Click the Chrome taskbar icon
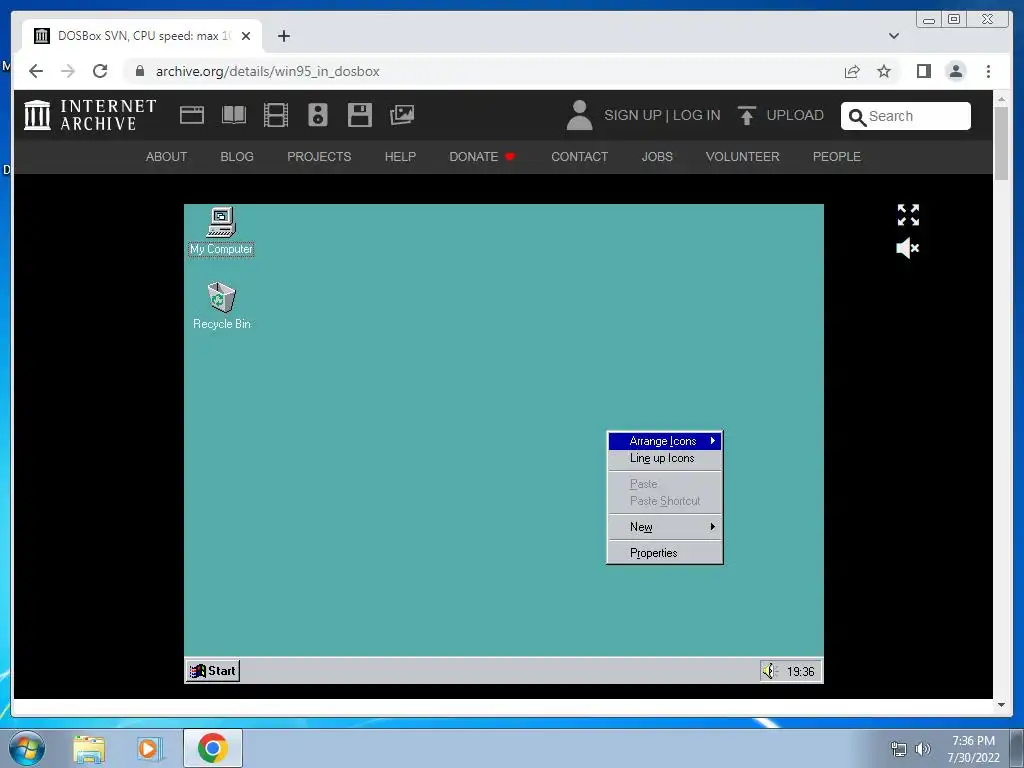 212,748
